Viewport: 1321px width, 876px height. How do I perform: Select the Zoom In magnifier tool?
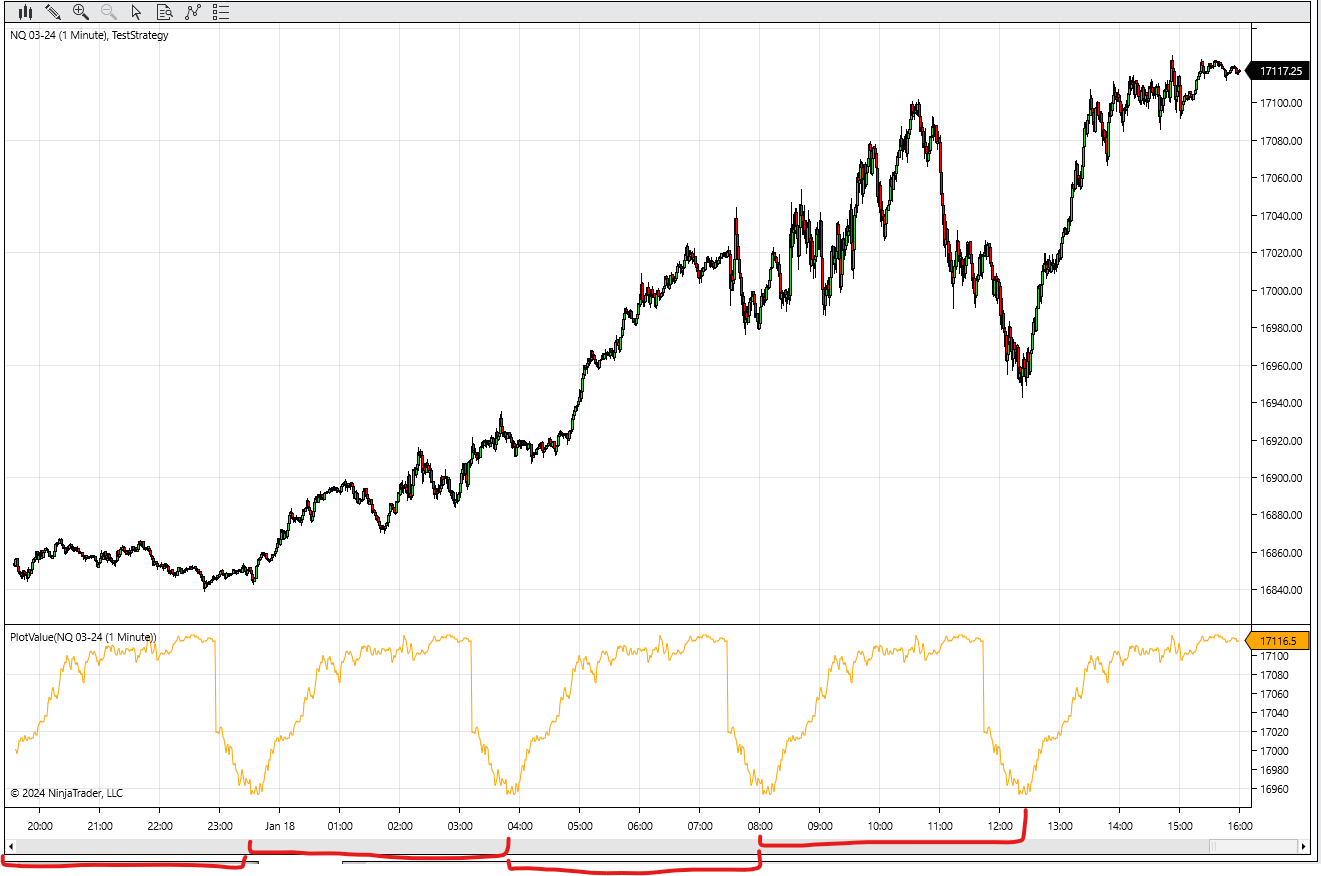pyautogui.click(x=81, y=12)
